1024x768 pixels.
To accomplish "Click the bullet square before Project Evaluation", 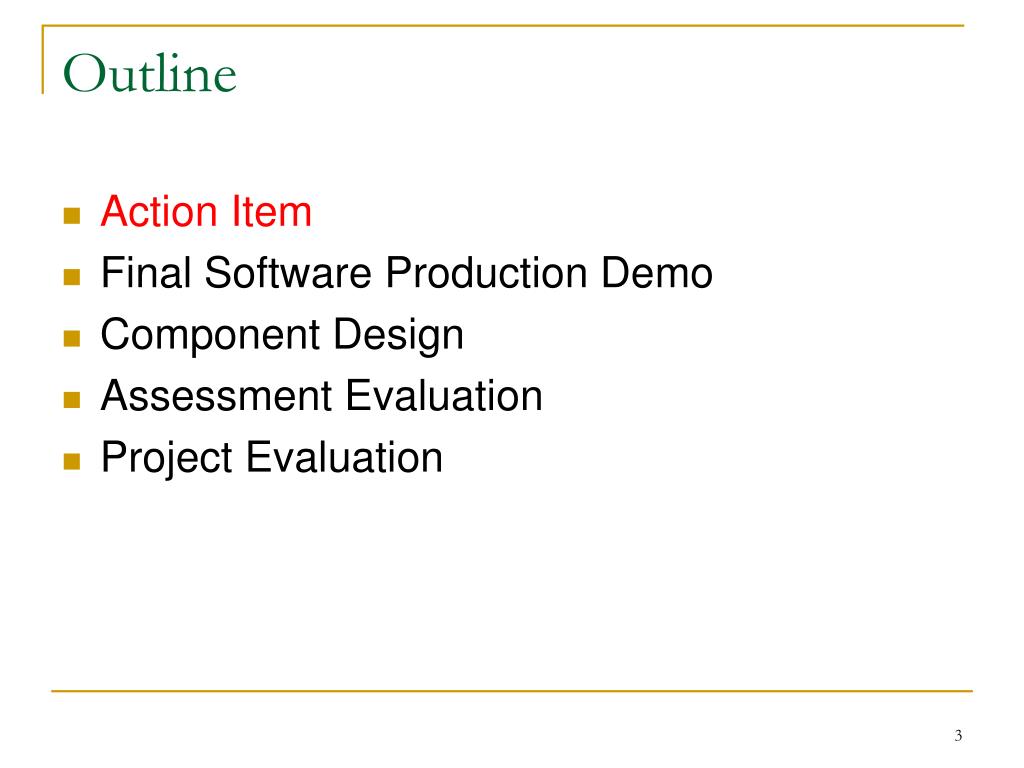I will [72, 462].
